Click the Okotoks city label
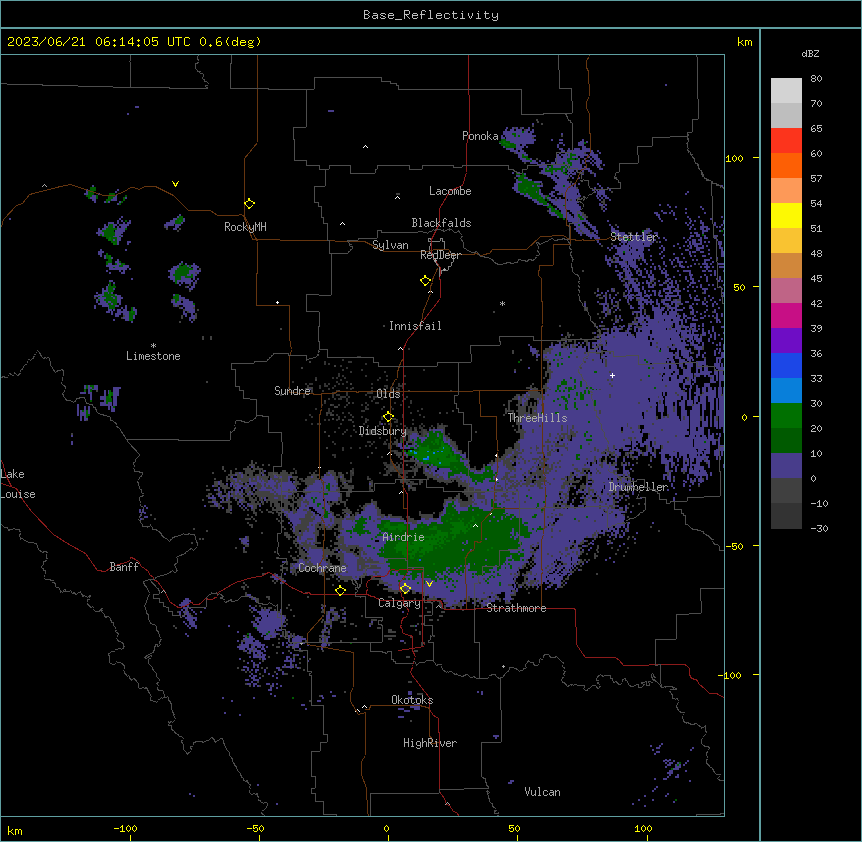The image size is (862, 842). click(412, 700)
